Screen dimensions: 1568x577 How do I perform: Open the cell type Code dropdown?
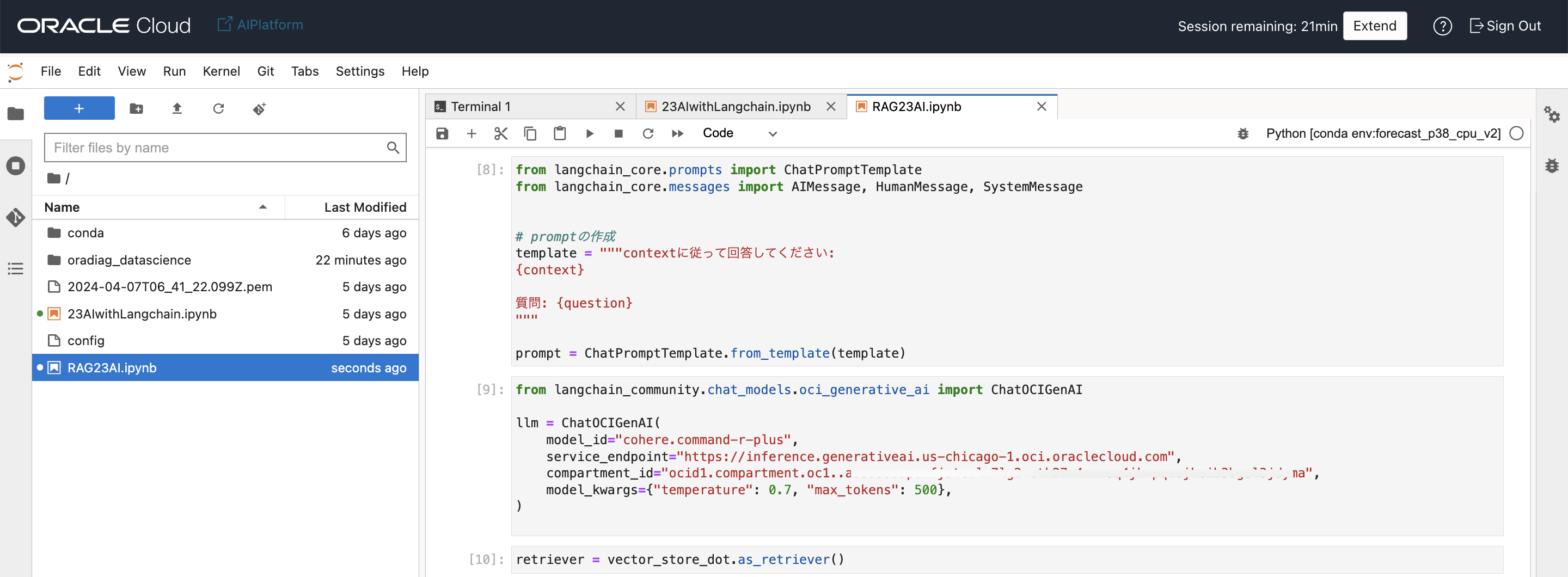coord(739,133)
